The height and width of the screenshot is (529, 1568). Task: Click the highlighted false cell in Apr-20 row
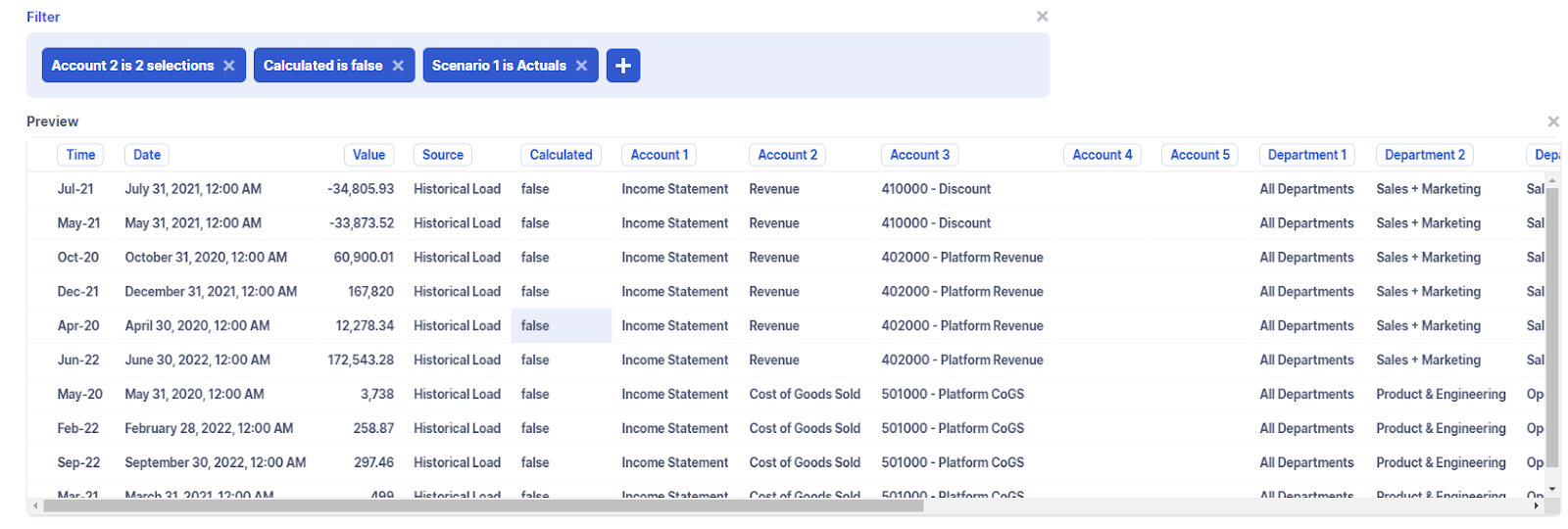(562, 326)
